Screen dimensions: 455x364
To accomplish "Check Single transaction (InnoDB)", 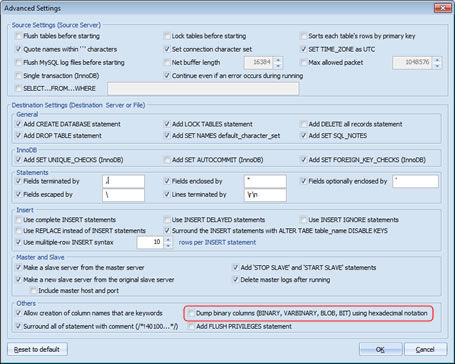I will coord(19,76).
